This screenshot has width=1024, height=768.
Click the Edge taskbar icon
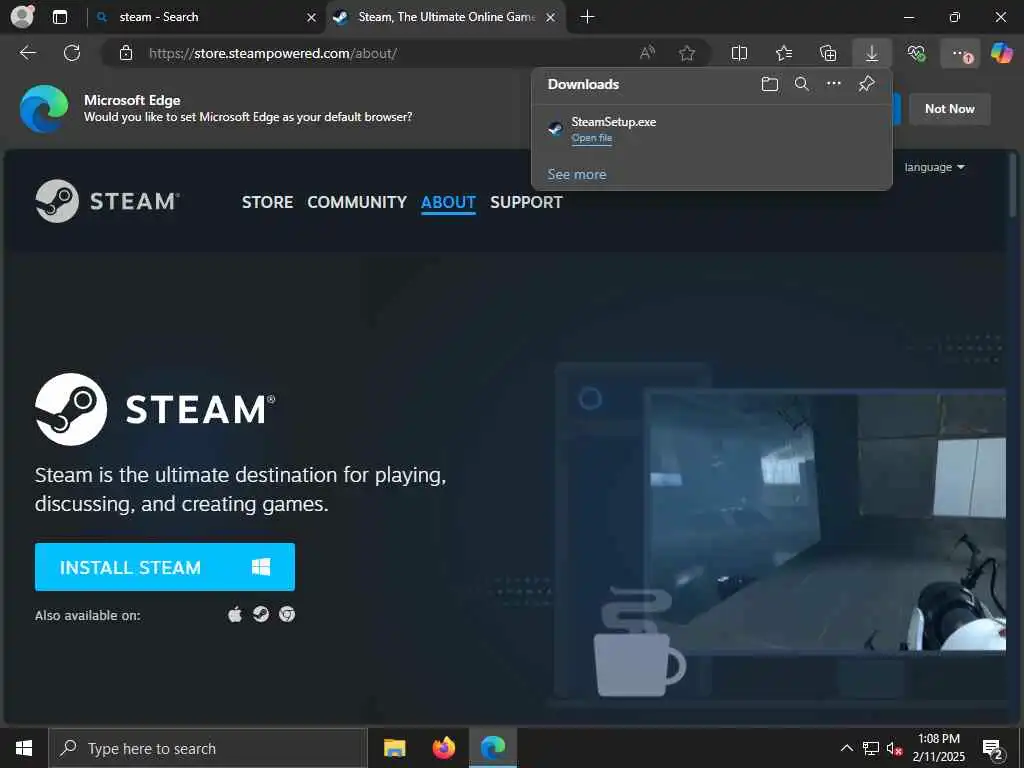pos(493,748)
